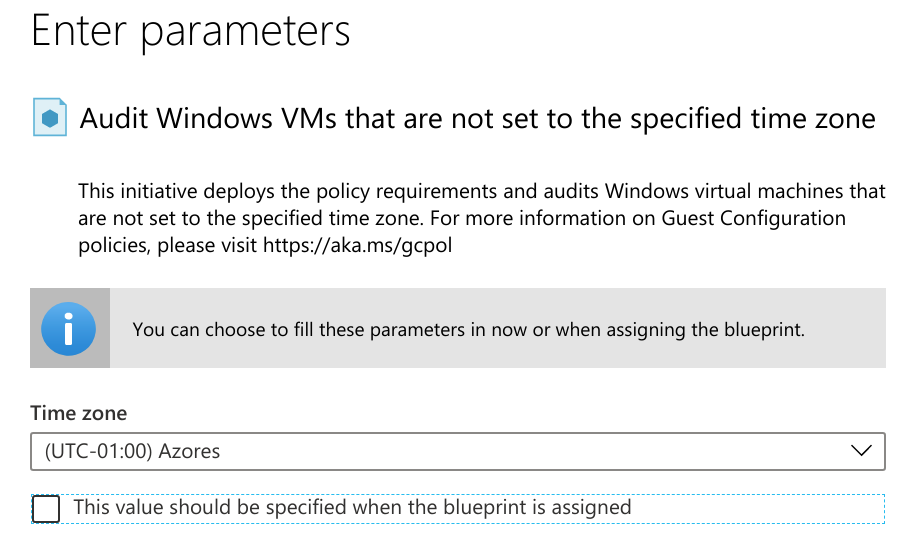This screenshot has width=912, height=550.
Task: Click the policy initiative document icon
Action: pyautogui.click(x=50, y=117)
